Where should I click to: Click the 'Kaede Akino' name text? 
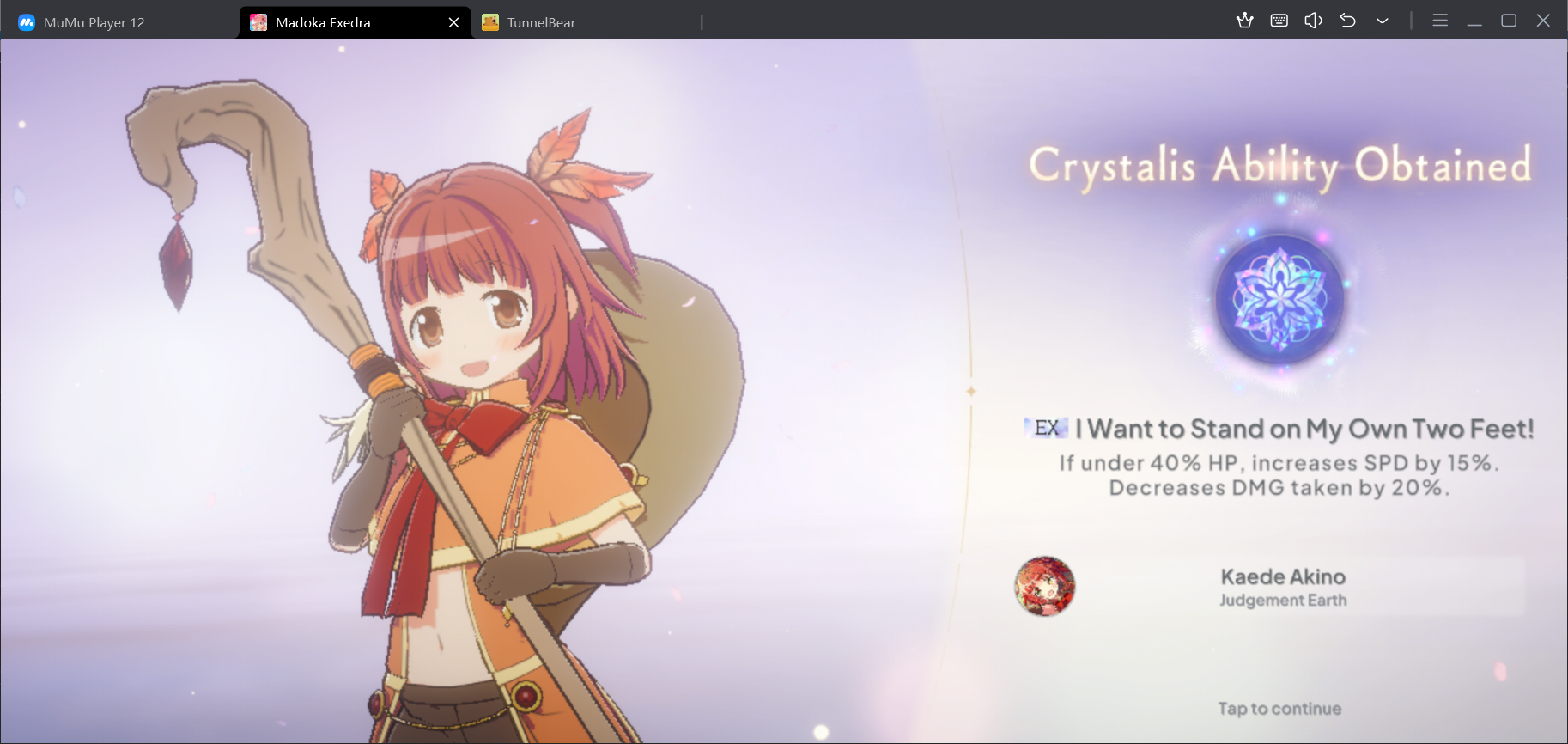[1283, 576]
